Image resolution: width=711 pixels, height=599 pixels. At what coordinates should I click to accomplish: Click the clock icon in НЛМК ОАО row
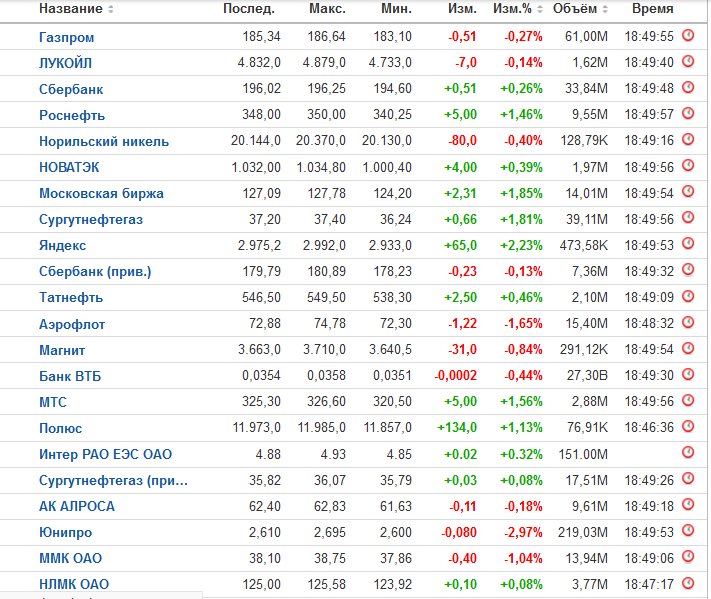tap(688, 583)
